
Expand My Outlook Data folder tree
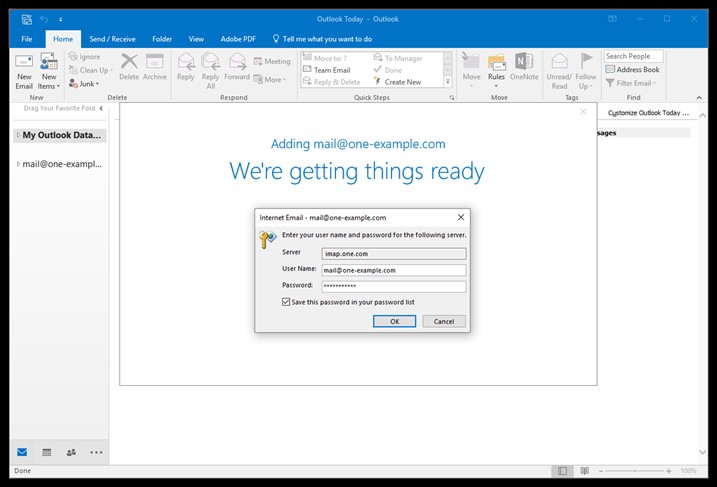[18, 135]
